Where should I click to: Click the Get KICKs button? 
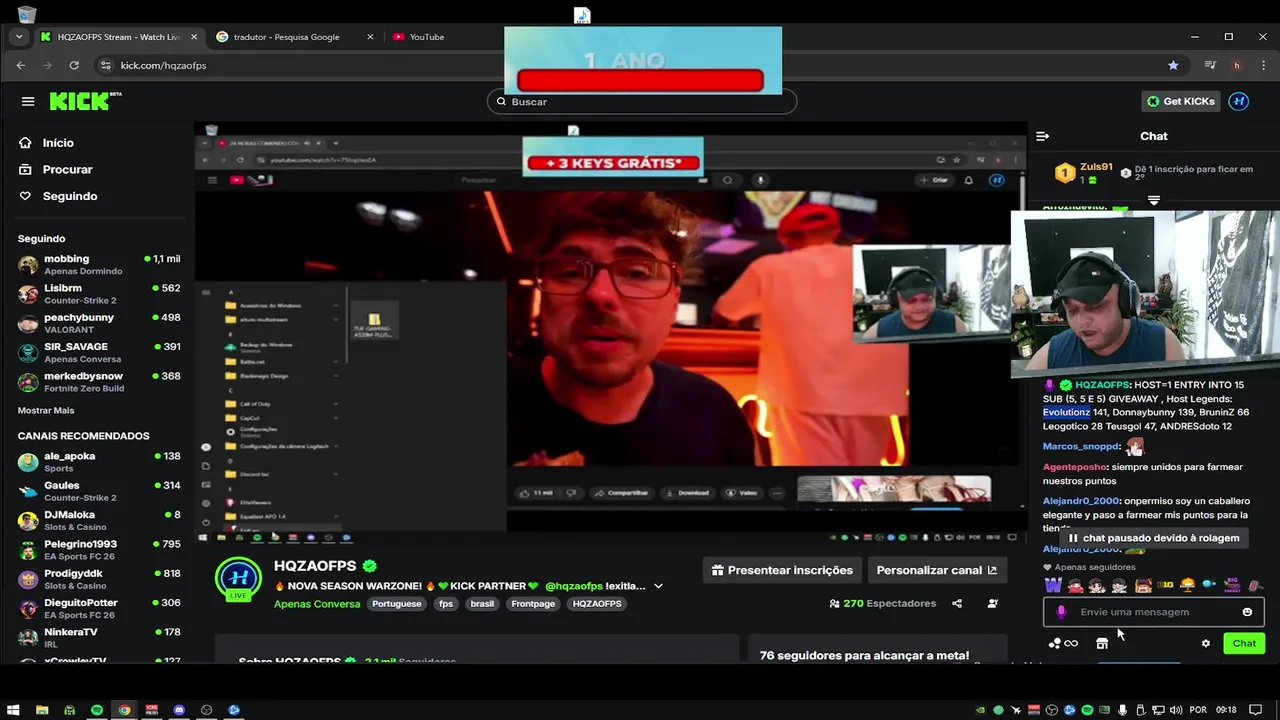point(1181,101)
